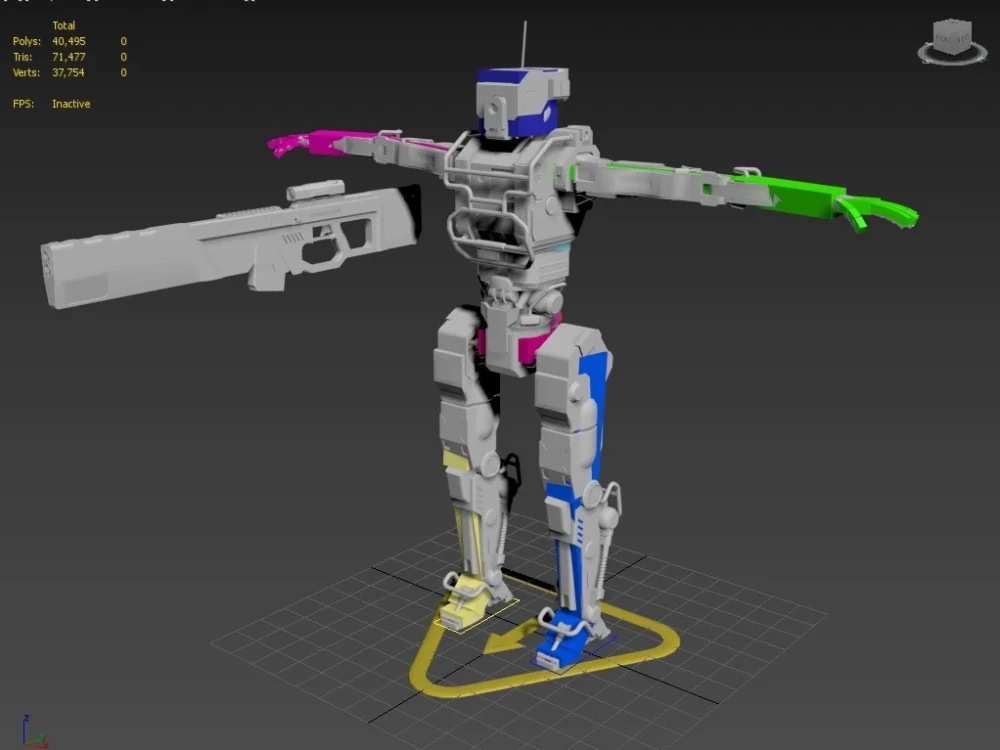This screenshot has height=750, width=1000.
Task: Click the Total column header in statistics
Action: 64,26
